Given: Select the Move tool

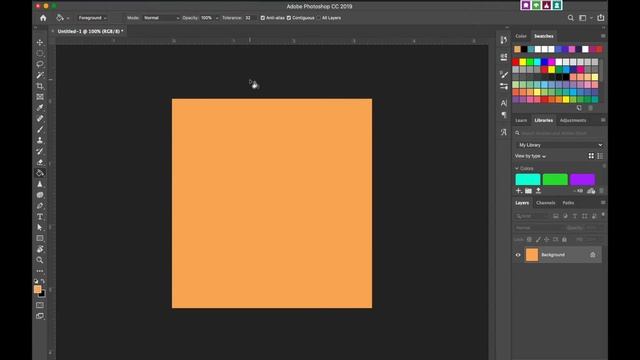Looking at the screenshot, I should (x=40, y=42).
